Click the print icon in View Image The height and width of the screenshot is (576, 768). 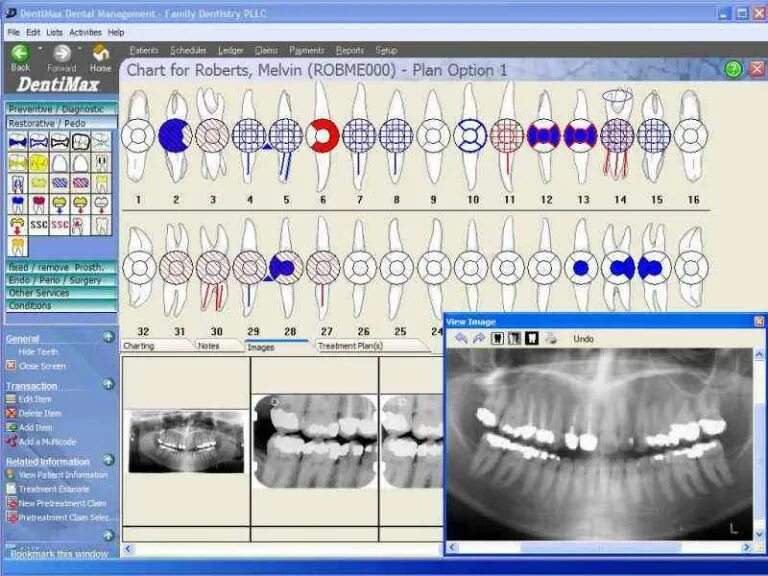551,338
